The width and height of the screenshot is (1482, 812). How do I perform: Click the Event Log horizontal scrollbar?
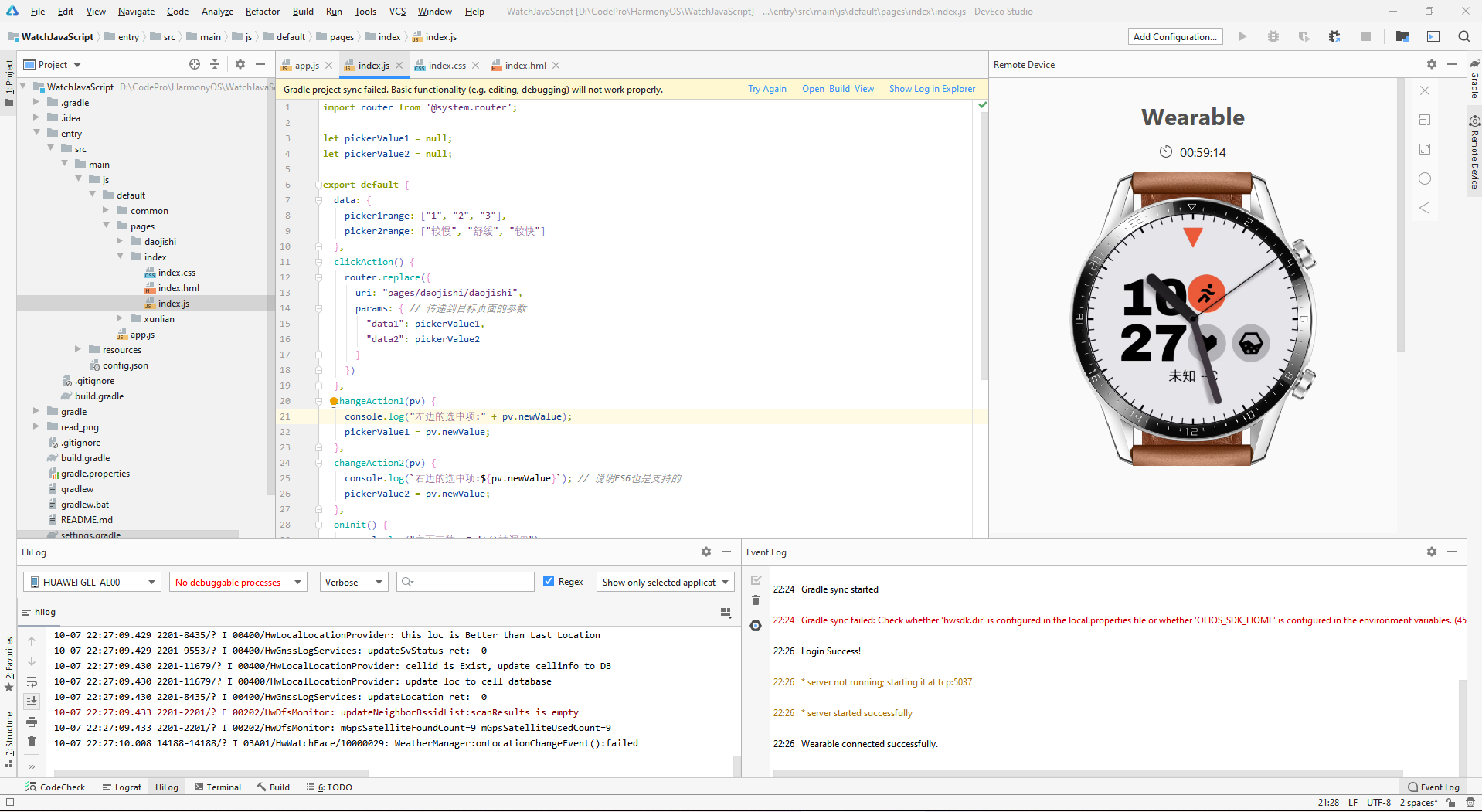click(x=1088, y=773)
